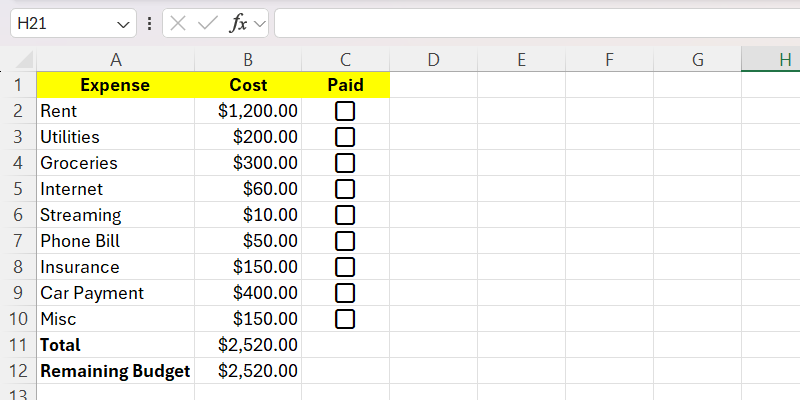Click the three-dot handle beside Name Box
This screenshot has height=400, width=800.
point(150,23)
